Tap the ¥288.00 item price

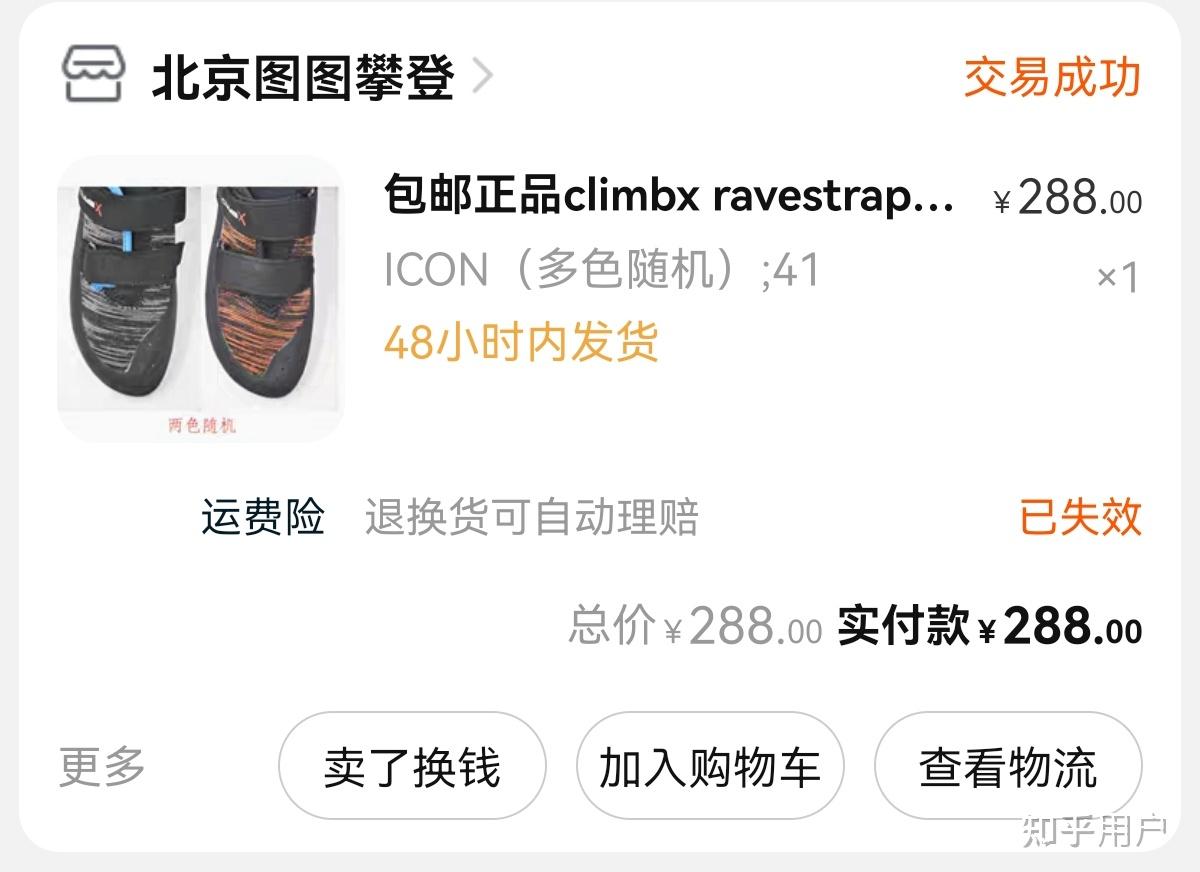click(1067, 199)
